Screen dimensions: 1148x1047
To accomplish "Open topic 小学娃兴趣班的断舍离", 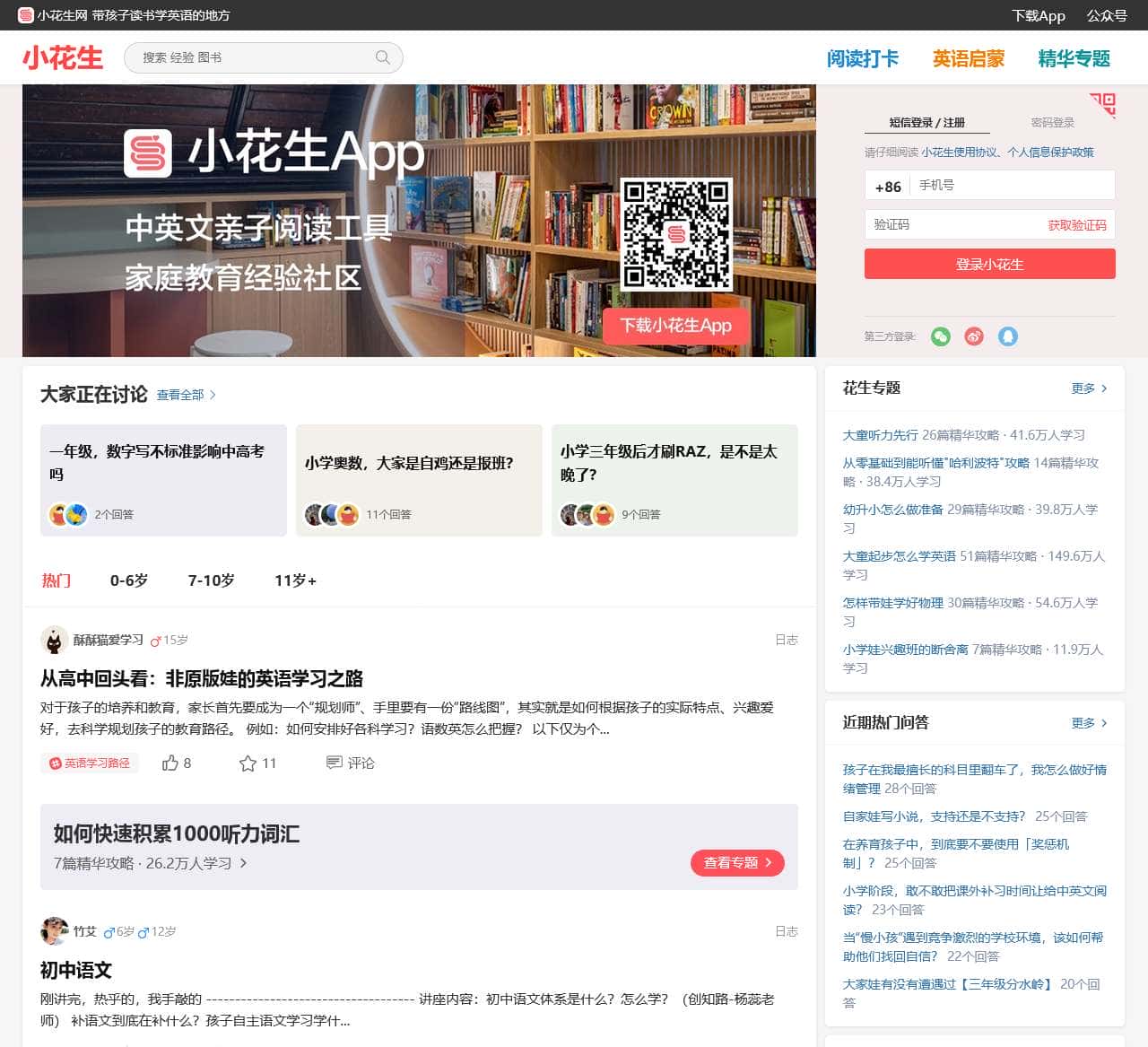I will pos(905,650).
